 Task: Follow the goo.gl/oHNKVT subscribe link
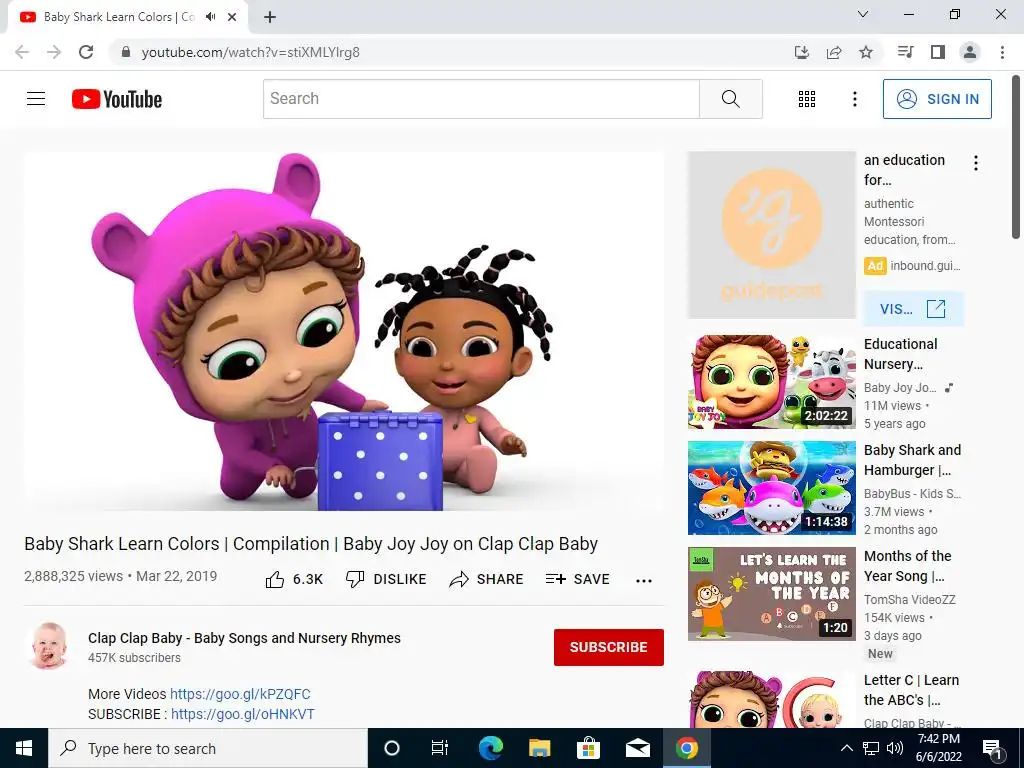coord(243,714)
